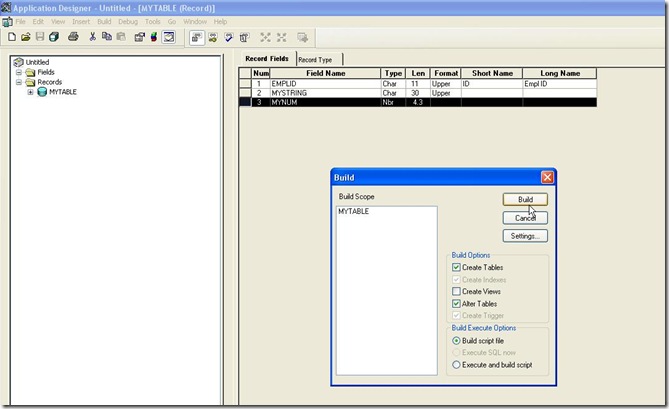Image resolution: width=669 pixels, height=409 pixels.
Task: Uncheck the Alter Tables option
Action: [457, 303]
